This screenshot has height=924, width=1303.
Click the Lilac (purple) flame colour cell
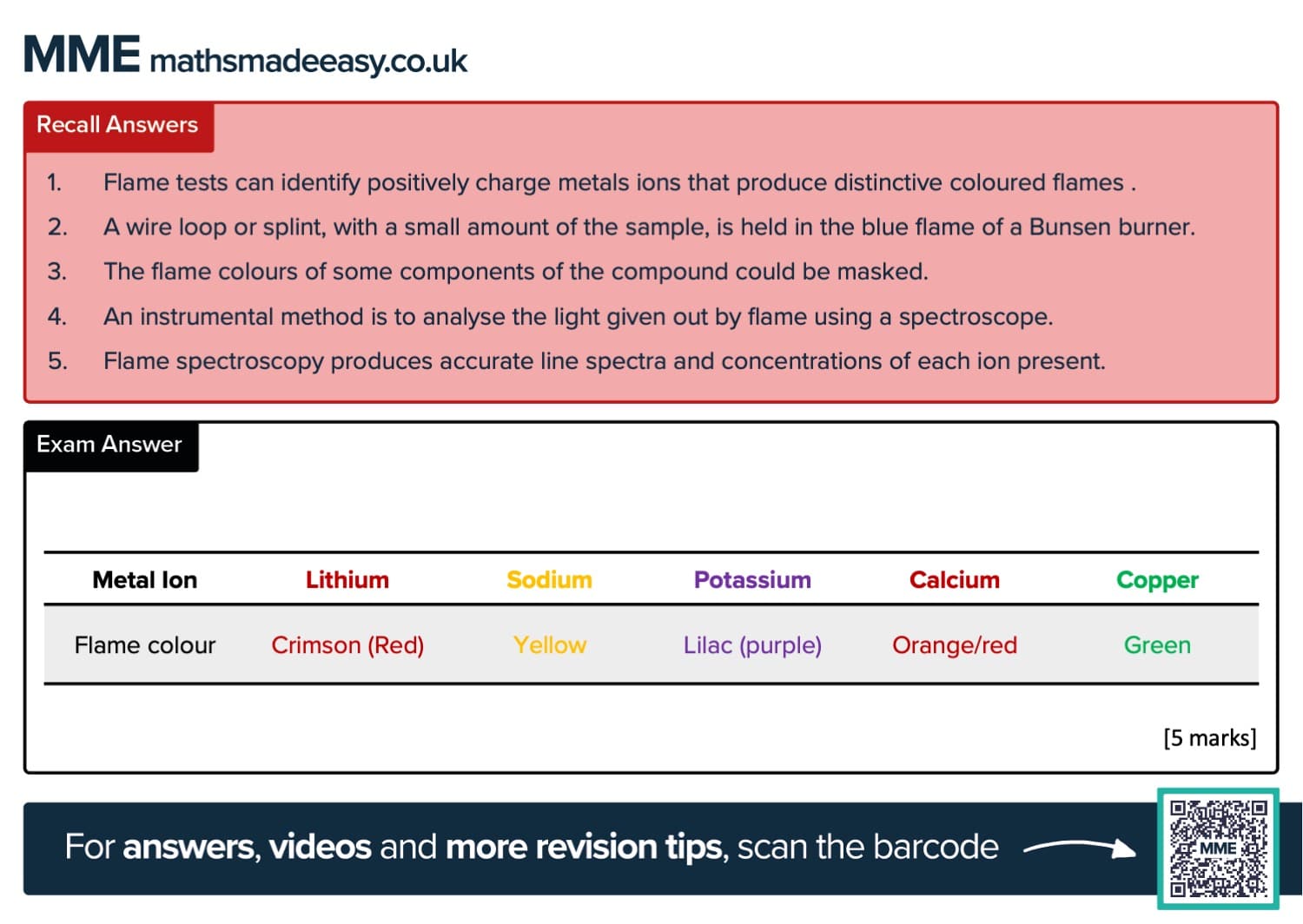752,645
